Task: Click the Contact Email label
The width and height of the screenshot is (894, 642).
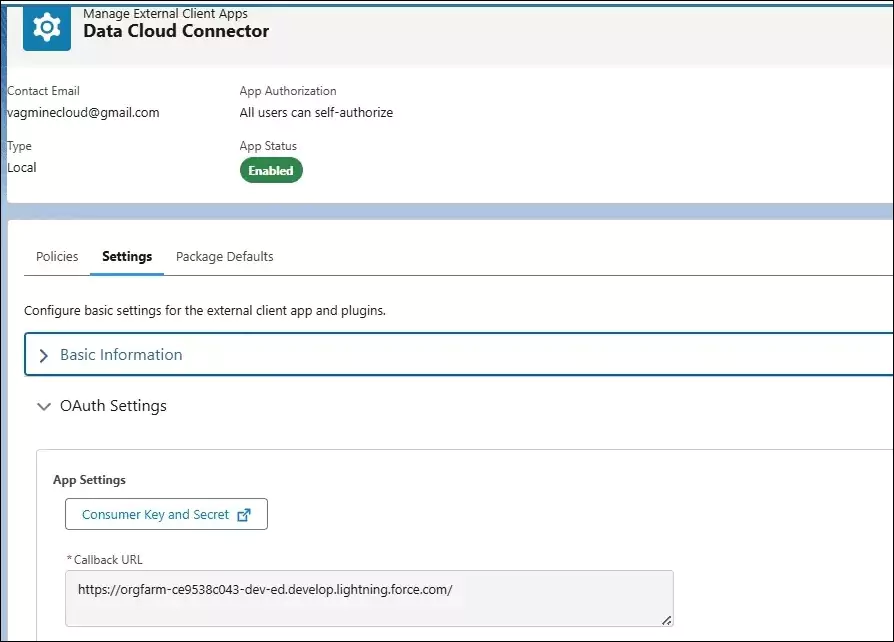Action: (43, 91)
